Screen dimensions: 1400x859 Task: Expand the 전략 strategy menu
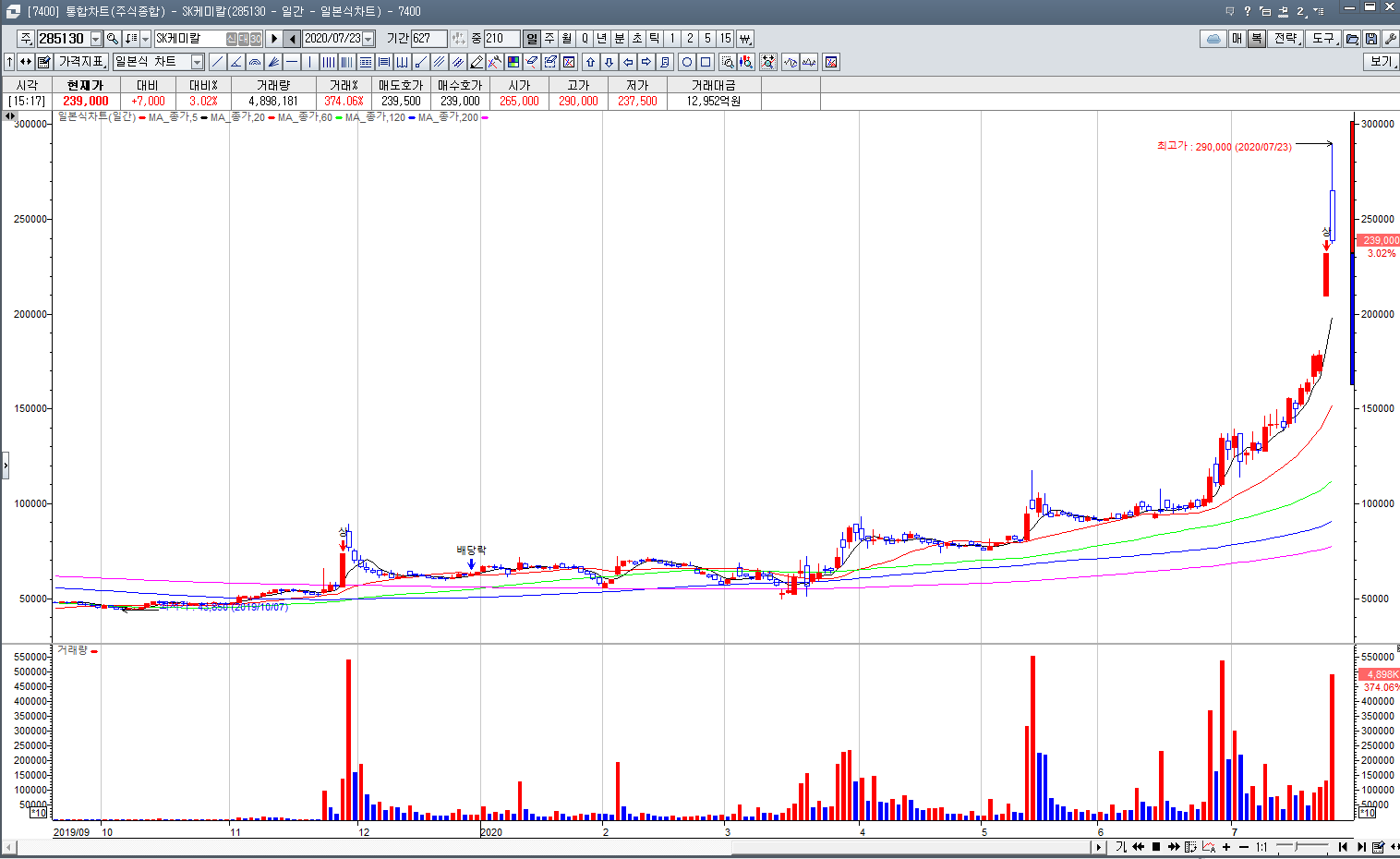(1286, 39)
